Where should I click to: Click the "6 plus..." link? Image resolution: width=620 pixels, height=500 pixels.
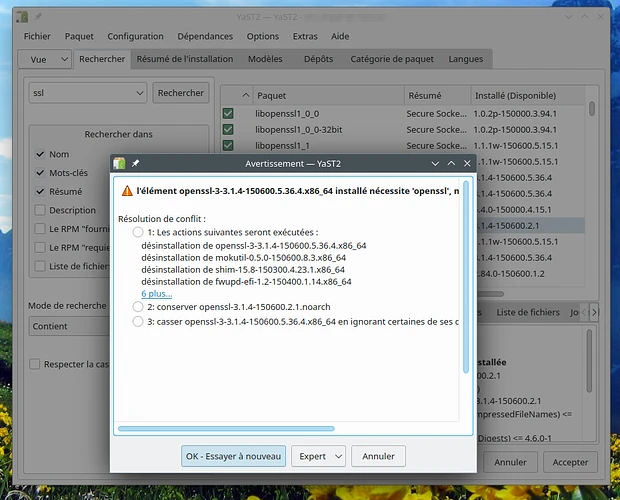[x=157, y=294]
